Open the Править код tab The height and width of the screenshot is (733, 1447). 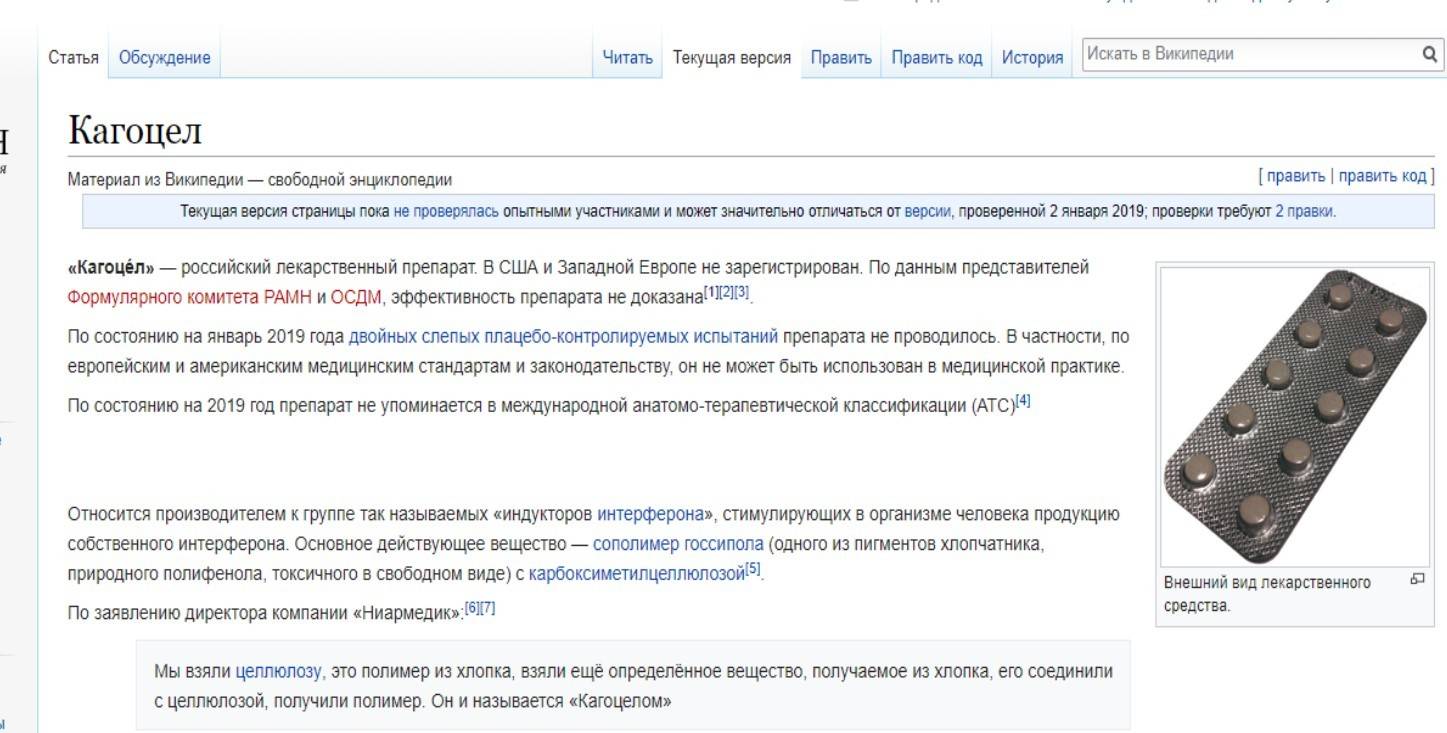(937, 58)
